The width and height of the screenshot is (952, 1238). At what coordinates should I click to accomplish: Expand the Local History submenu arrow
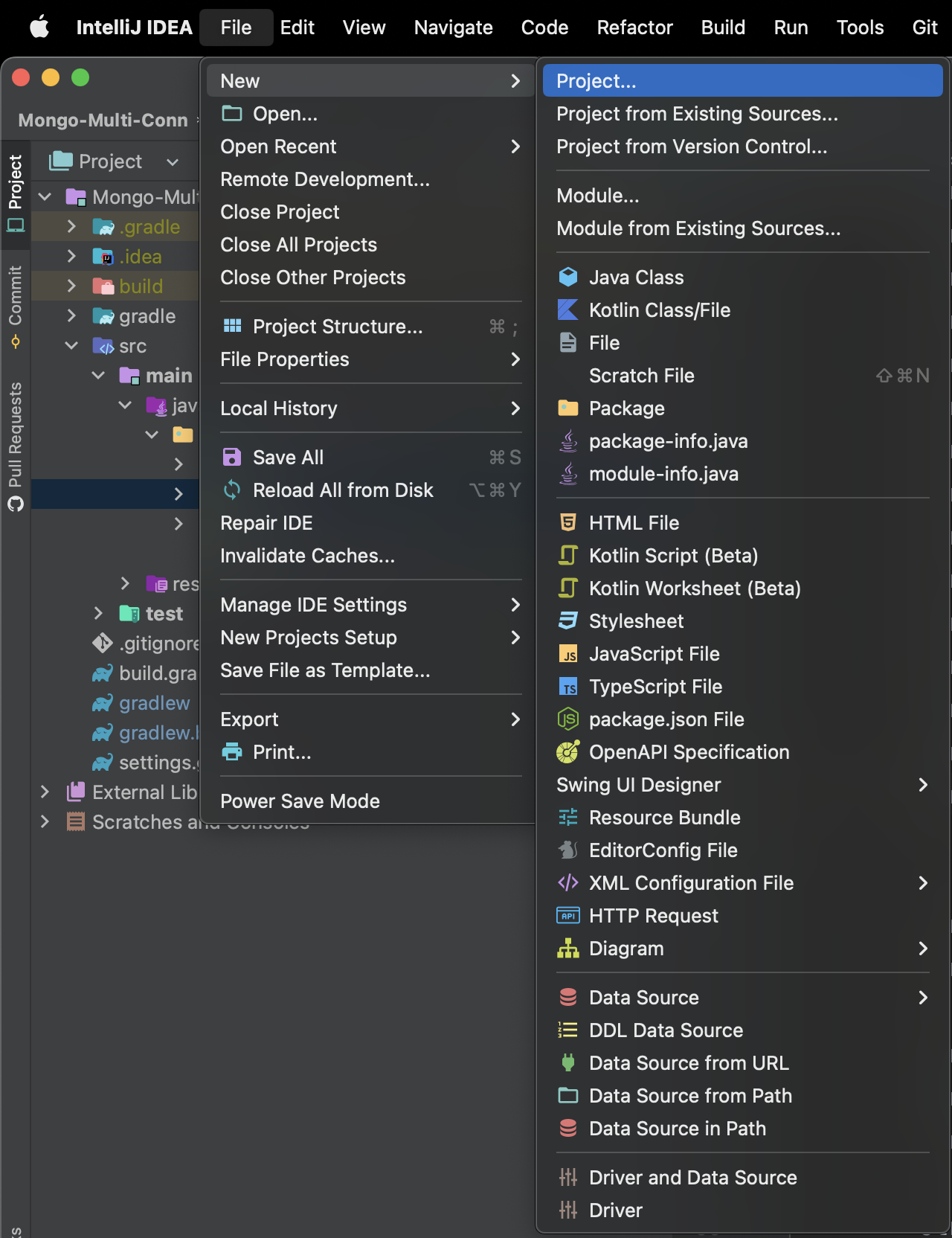[x=515, y=408]
